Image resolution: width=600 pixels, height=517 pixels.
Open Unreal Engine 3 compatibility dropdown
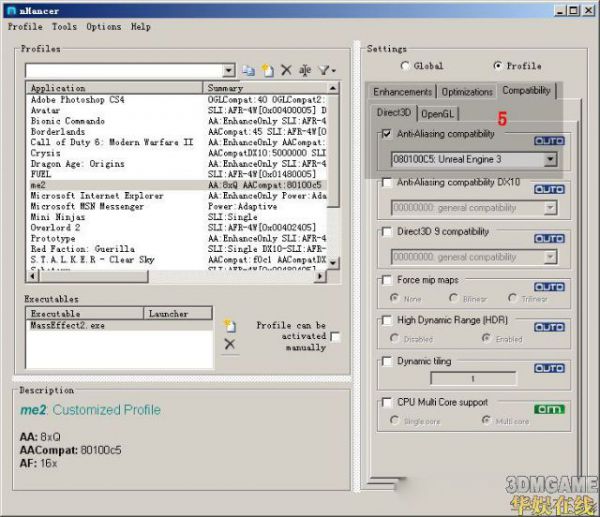[550, 159]
